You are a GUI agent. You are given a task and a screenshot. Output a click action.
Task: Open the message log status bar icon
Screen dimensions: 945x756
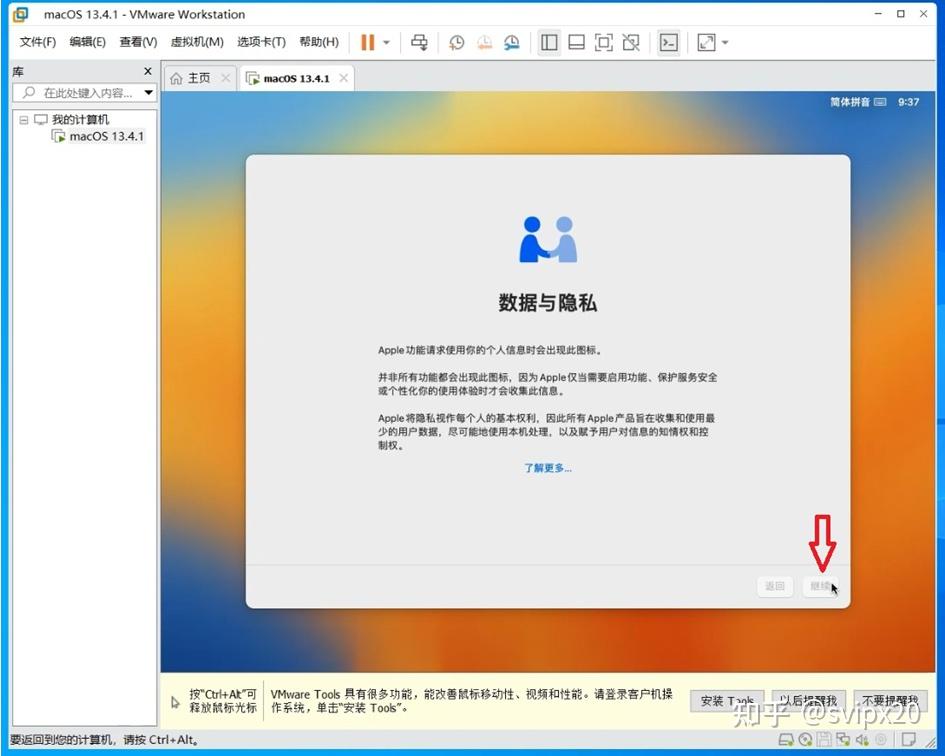click(908, 740)
